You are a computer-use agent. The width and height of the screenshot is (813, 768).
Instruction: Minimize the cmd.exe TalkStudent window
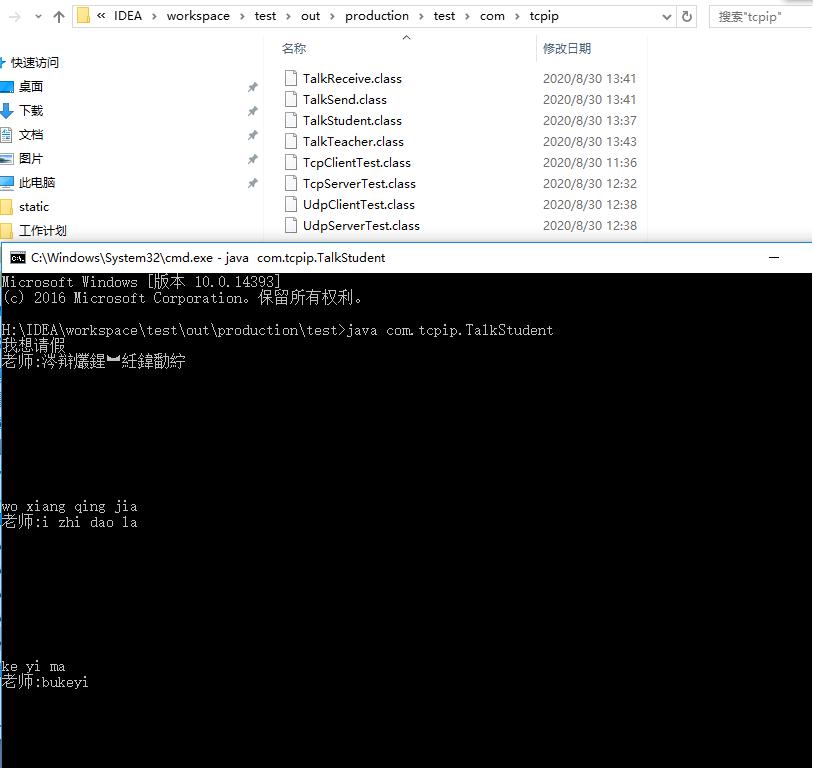pyautogui.click(x=774, y=258)
